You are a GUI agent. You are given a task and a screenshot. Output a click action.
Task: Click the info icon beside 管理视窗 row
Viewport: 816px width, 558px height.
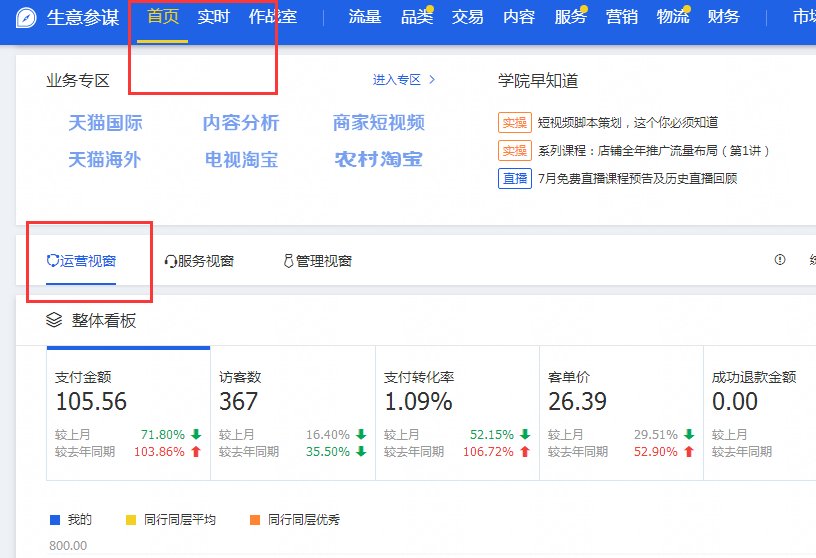tap(780, 259)
